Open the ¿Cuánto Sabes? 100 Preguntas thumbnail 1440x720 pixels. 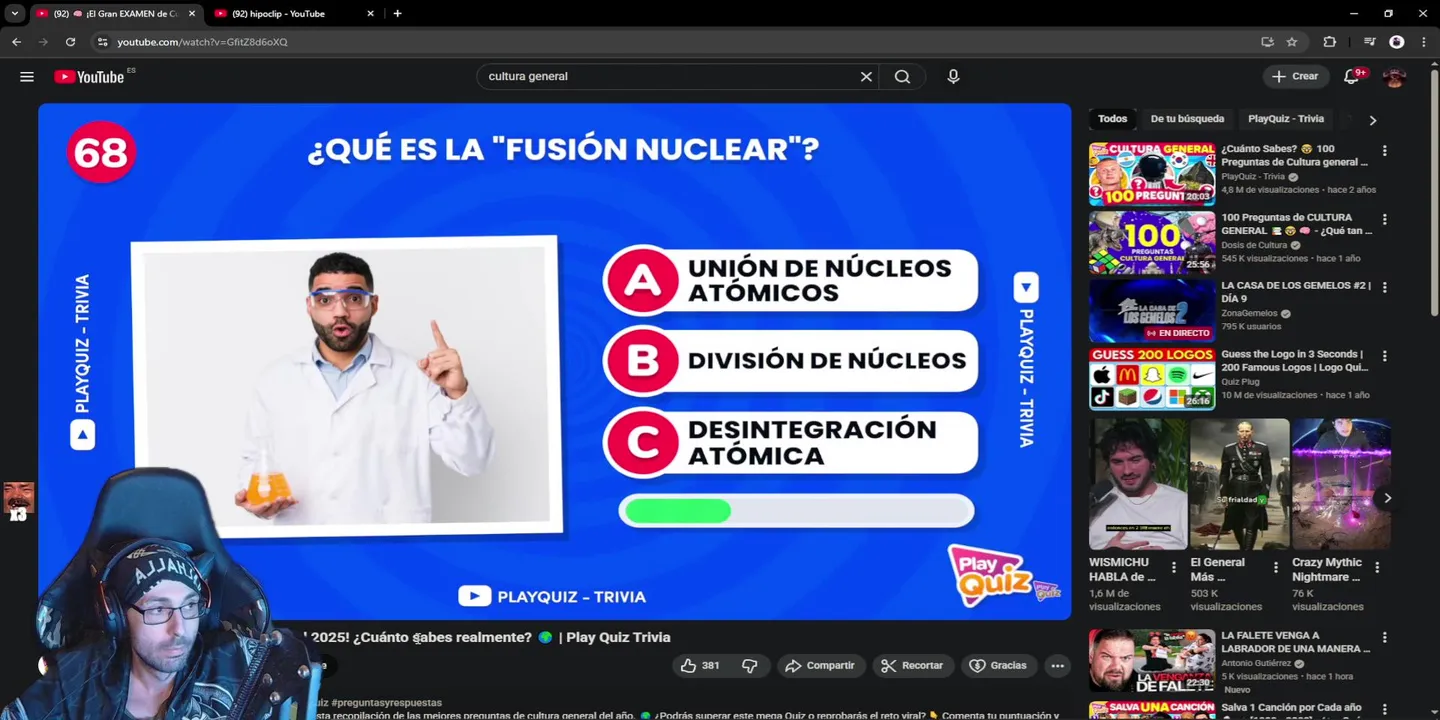(x=1152, y=174)
